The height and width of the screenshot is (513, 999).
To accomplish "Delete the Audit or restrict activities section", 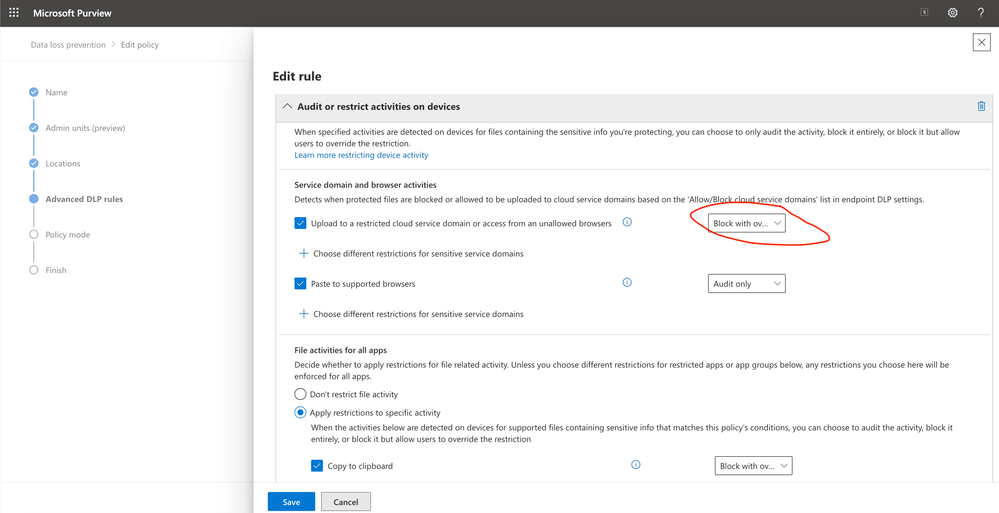I will (981, 106).
